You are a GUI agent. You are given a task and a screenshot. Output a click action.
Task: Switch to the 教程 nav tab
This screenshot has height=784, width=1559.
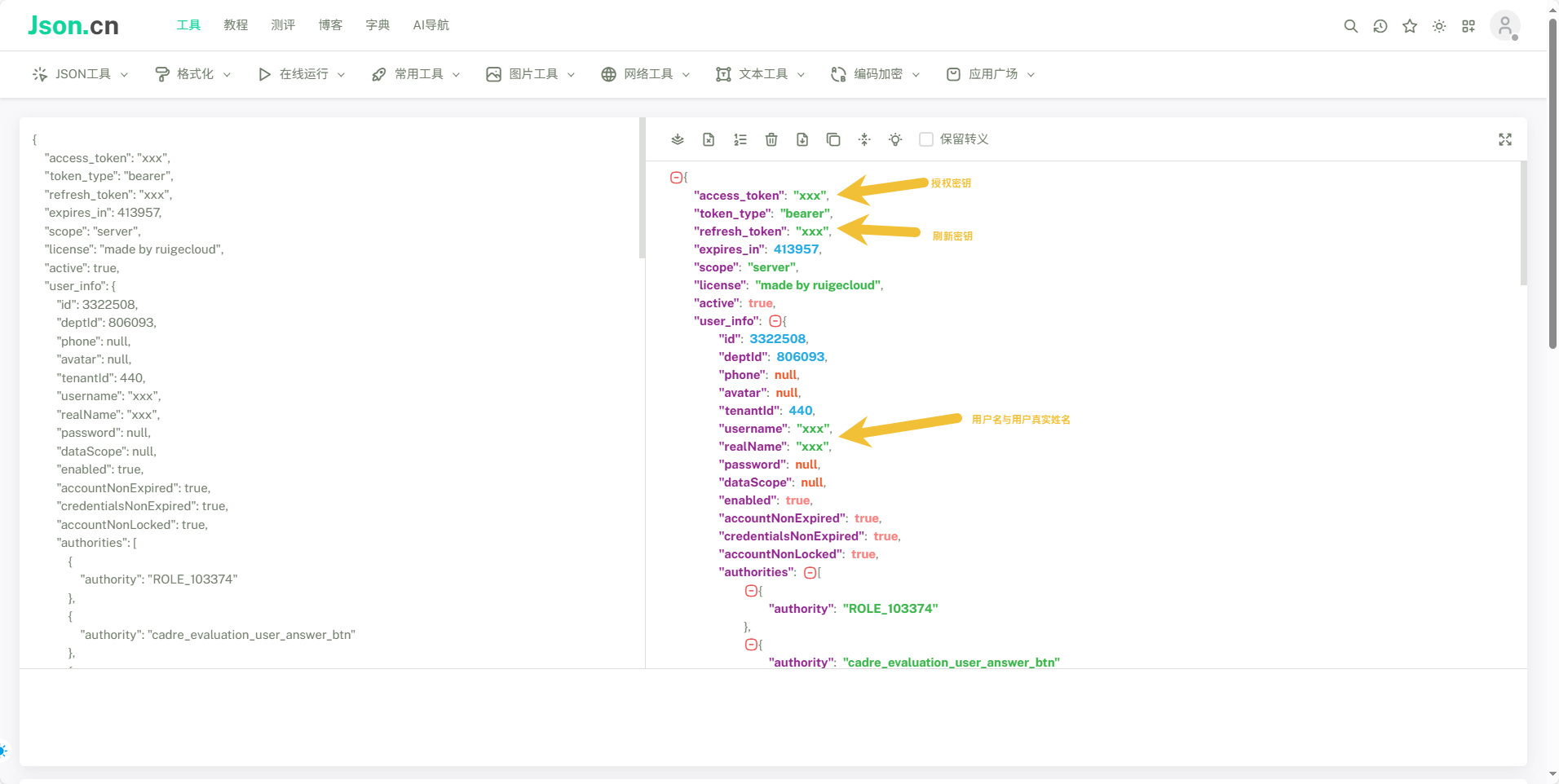click(x=236, y=25)
